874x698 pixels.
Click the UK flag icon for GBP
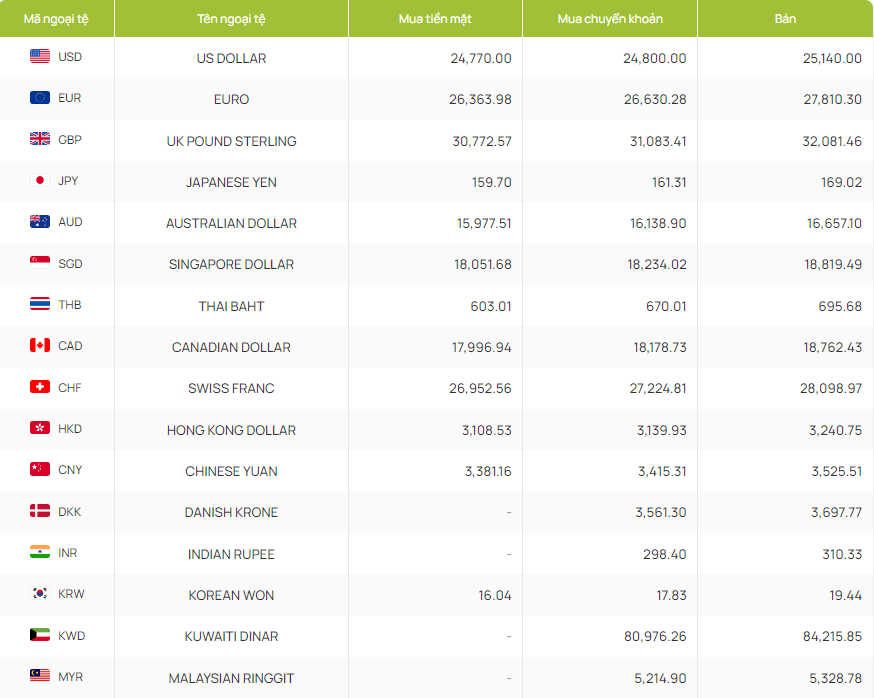tap(40, 140)
